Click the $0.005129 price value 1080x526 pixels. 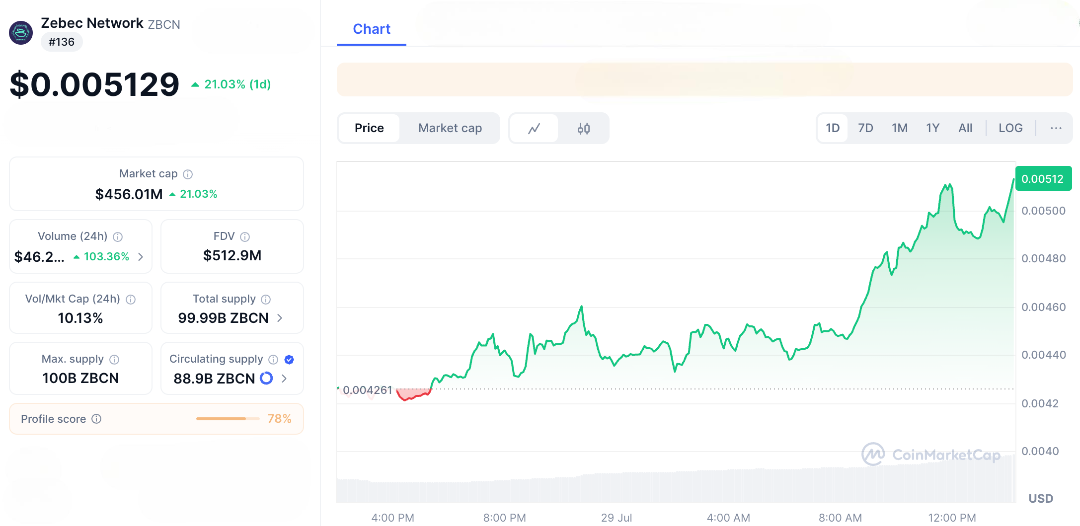point(94,84)
